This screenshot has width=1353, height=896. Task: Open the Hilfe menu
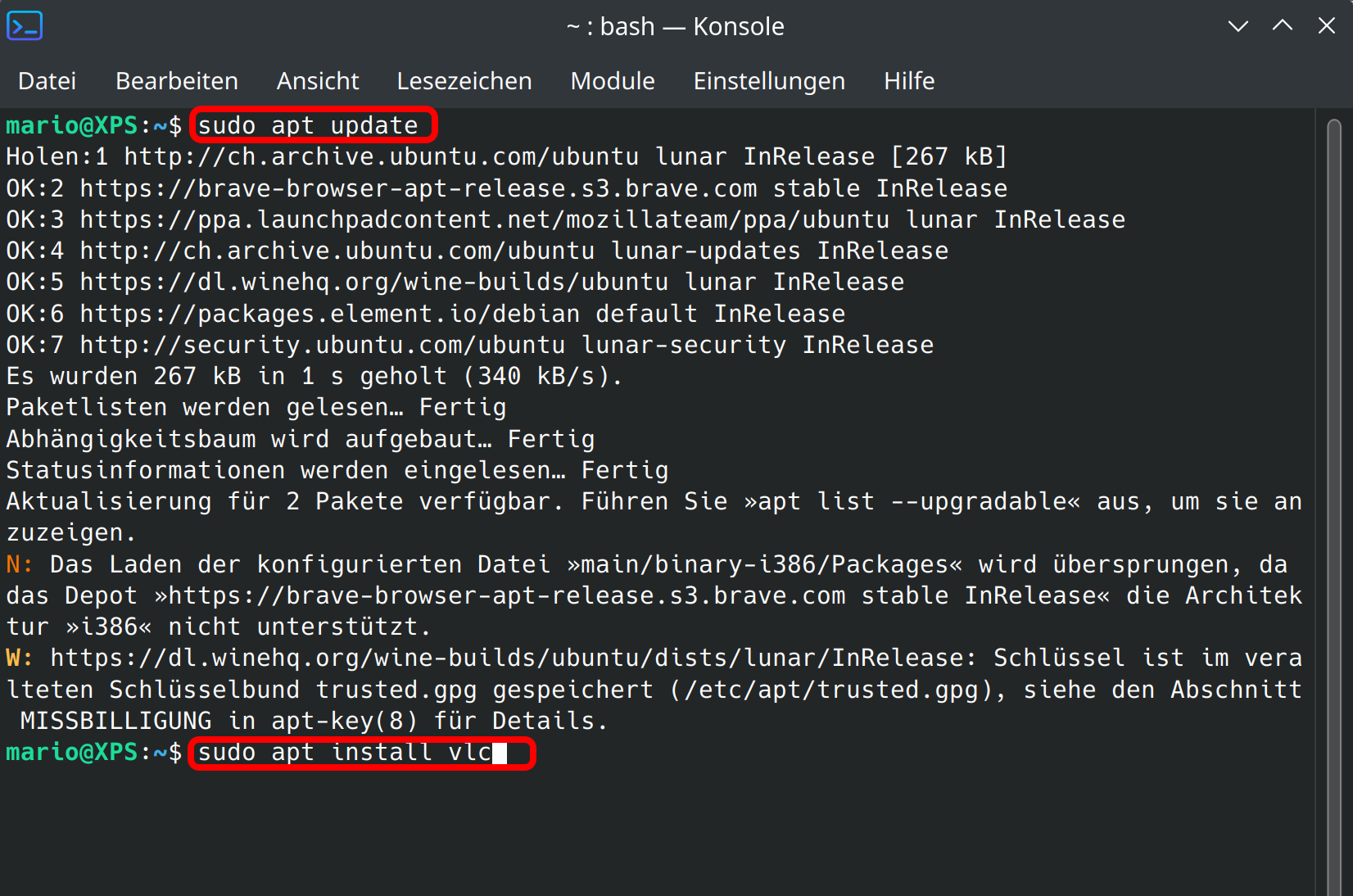click(x=909, y=80)
